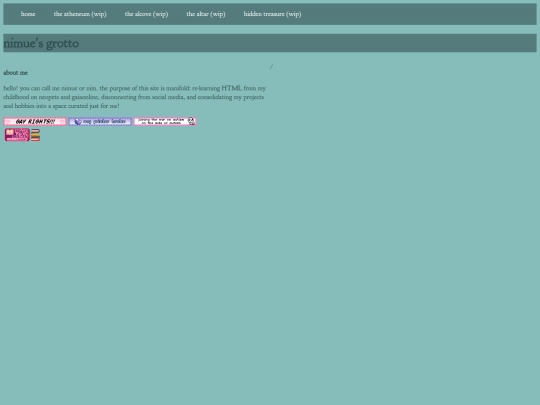Click the purple heart blinkie banner
The image size is (540, 405).
[x=100, y=122]
